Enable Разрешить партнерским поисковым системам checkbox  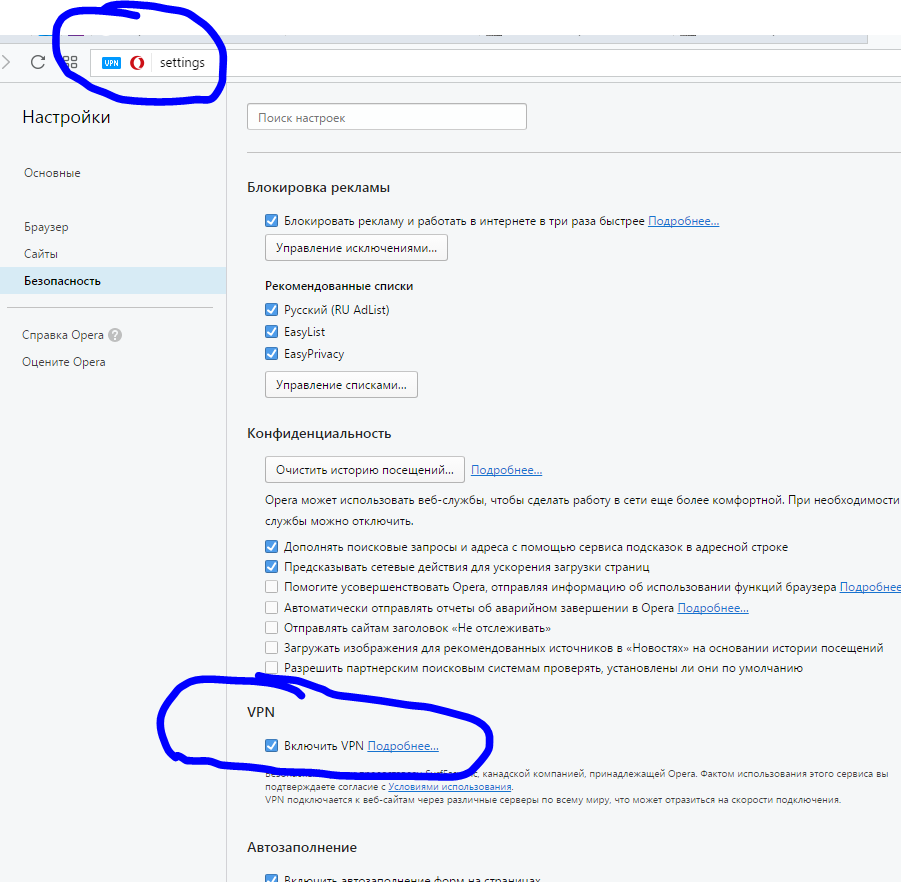[271, 668]
